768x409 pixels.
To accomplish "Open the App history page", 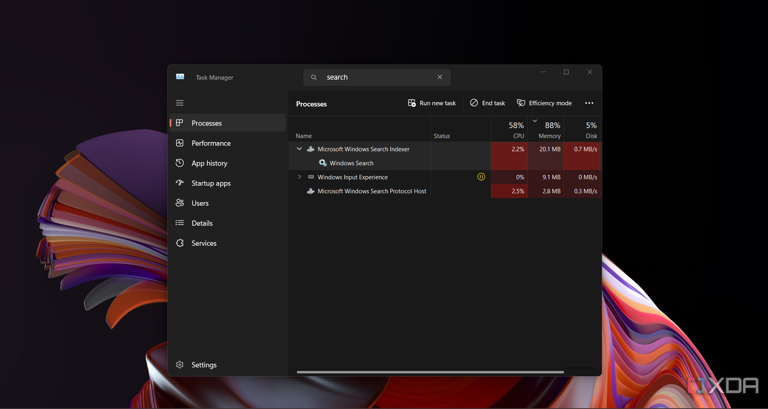I will point(228,163).
